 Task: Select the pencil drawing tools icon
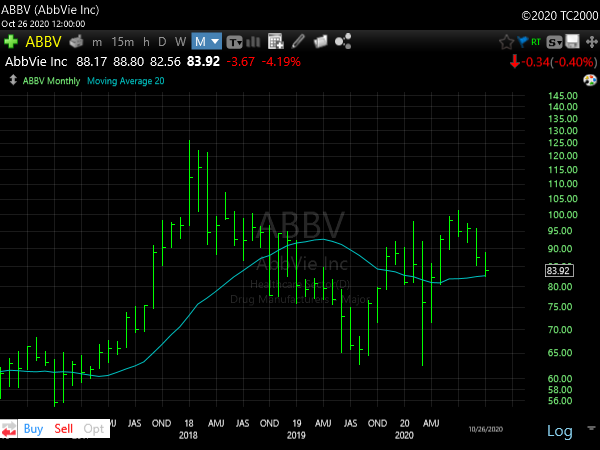click(298, 41)
